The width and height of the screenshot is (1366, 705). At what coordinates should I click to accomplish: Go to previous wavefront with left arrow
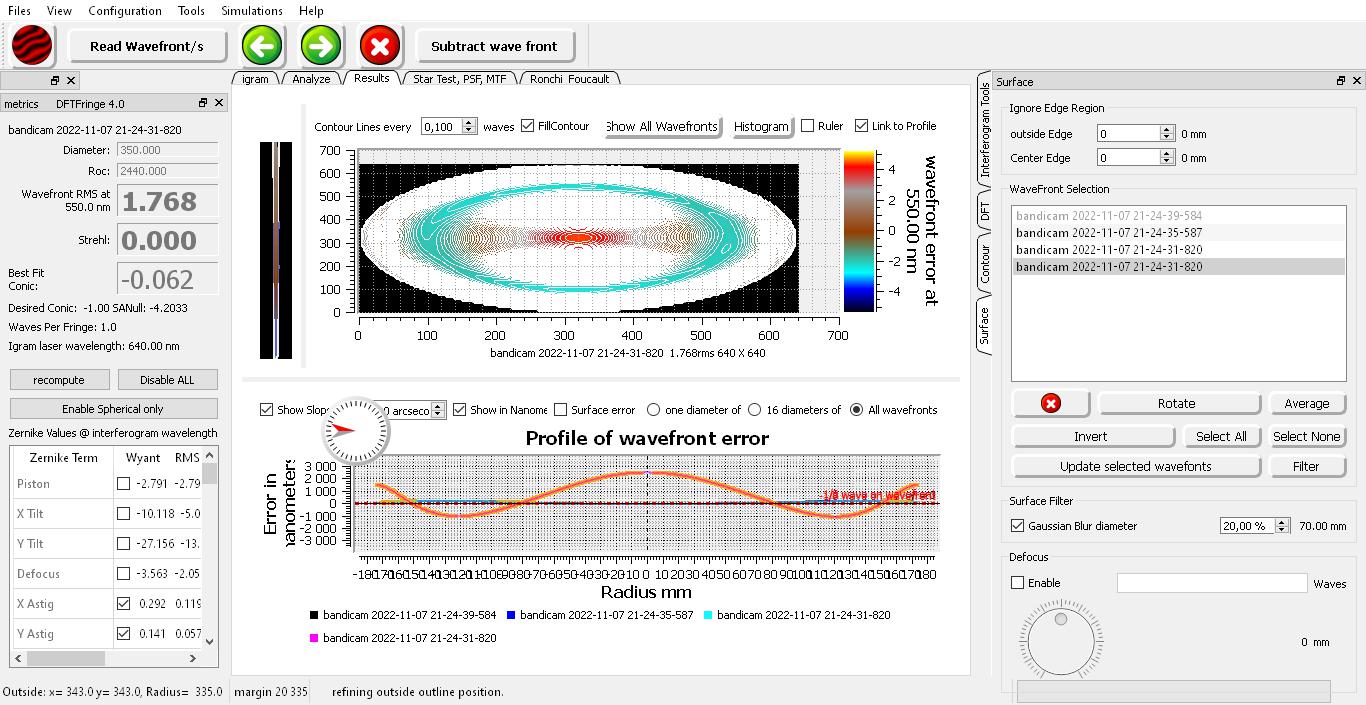(262, 45)
